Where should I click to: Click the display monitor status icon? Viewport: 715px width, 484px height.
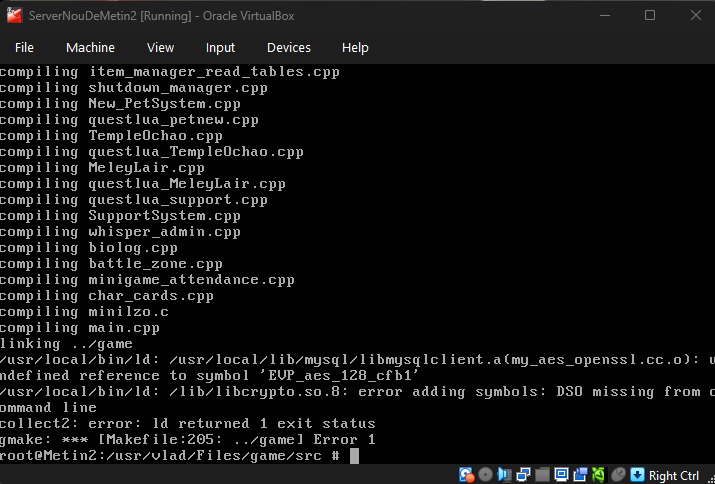point(561,475)
